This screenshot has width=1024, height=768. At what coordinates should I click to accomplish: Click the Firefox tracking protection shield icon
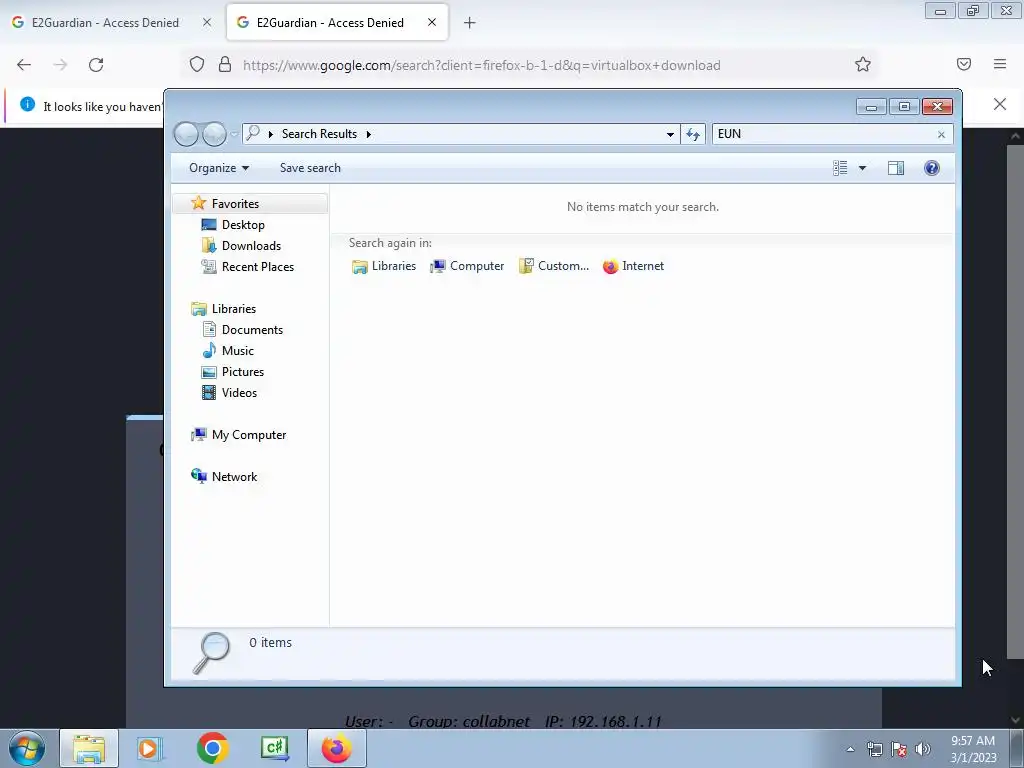point(197,64)
